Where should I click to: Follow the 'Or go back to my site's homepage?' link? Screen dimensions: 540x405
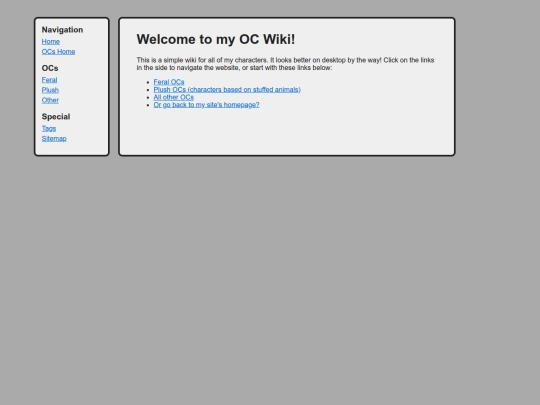pos(206,105)
